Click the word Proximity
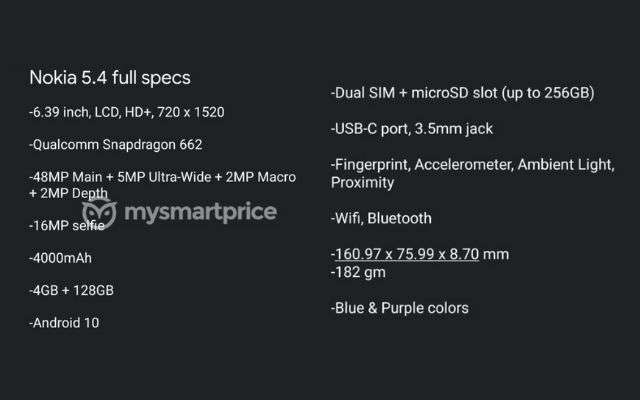The width and height of the screenshot is (640, 400). 362,183
